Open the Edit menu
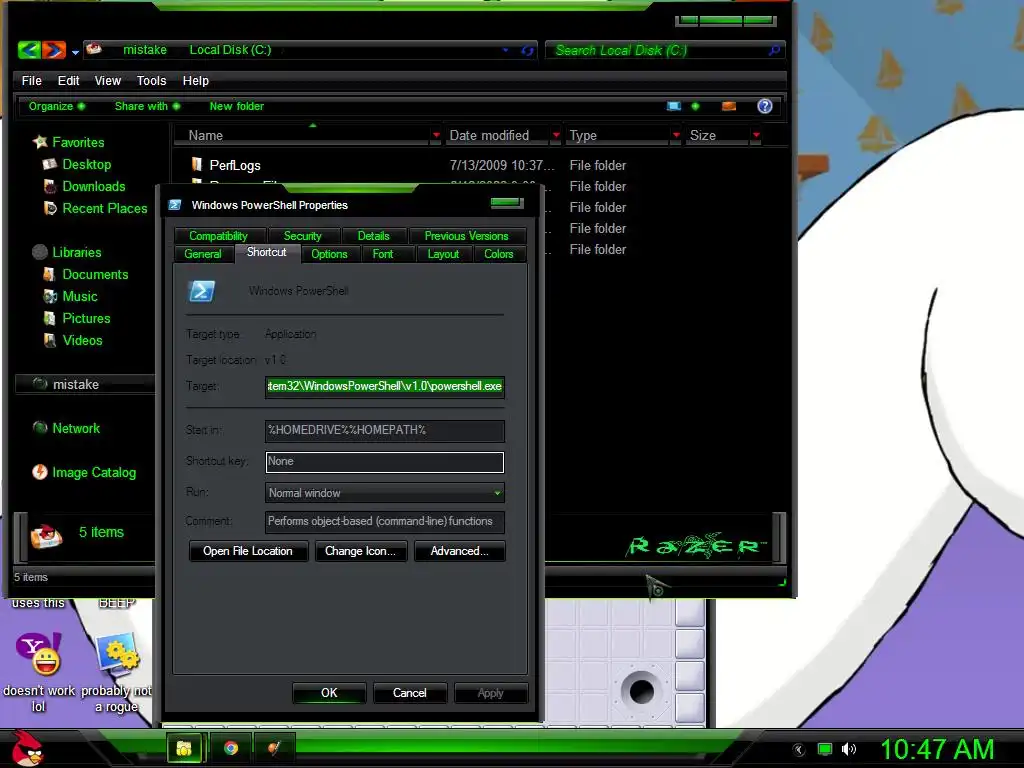The width and height of the screenshot is (1024, 768). click(68, 80)
